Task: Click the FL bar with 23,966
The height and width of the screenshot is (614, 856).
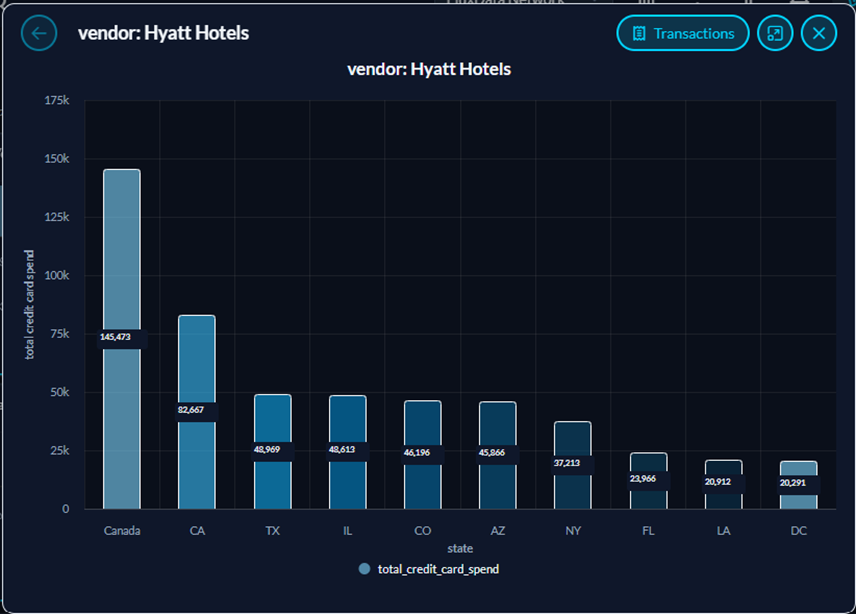Action: [649, 481]
